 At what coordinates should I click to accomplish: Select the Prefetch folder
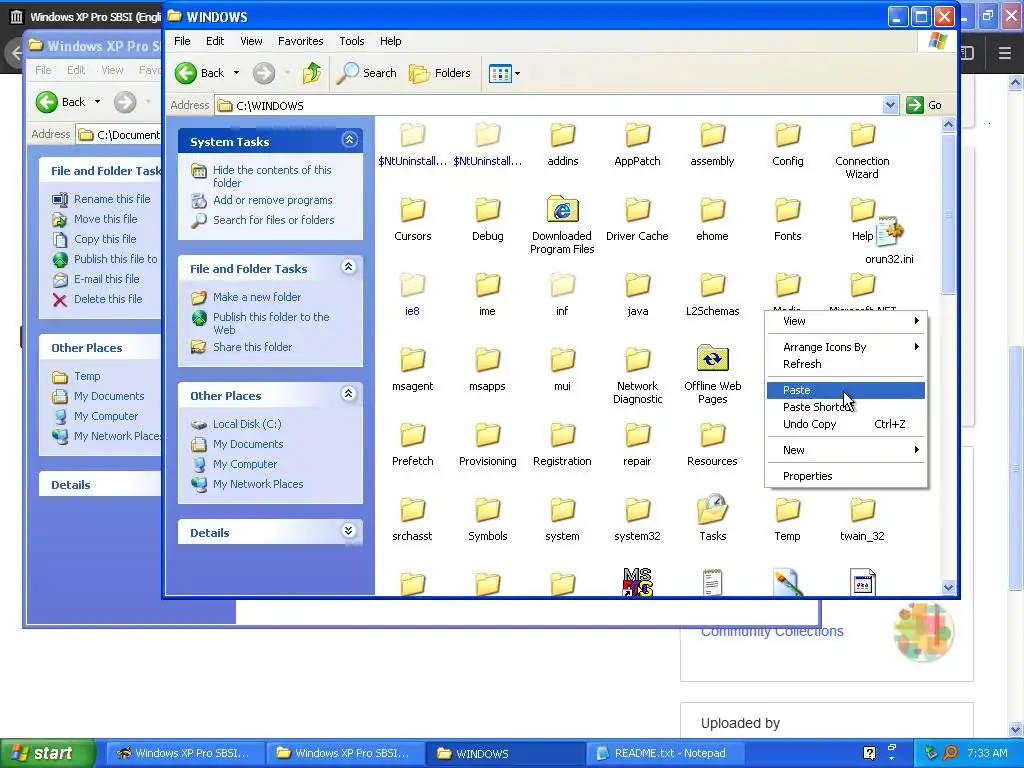point(413,445)
